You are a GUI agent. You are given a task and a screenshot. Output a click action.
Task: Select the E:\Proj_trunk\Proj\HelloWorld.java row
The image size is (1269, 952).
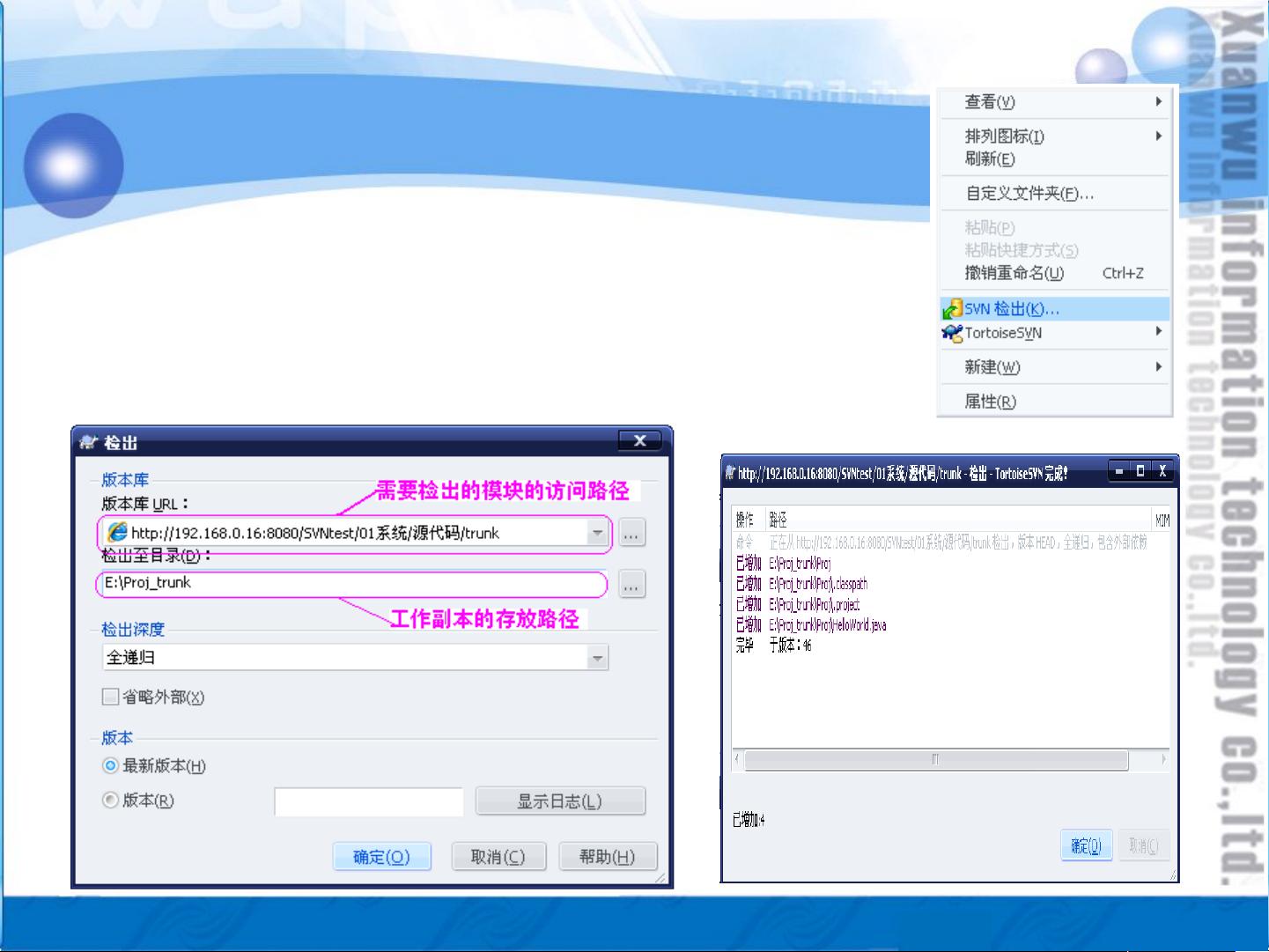950,625
